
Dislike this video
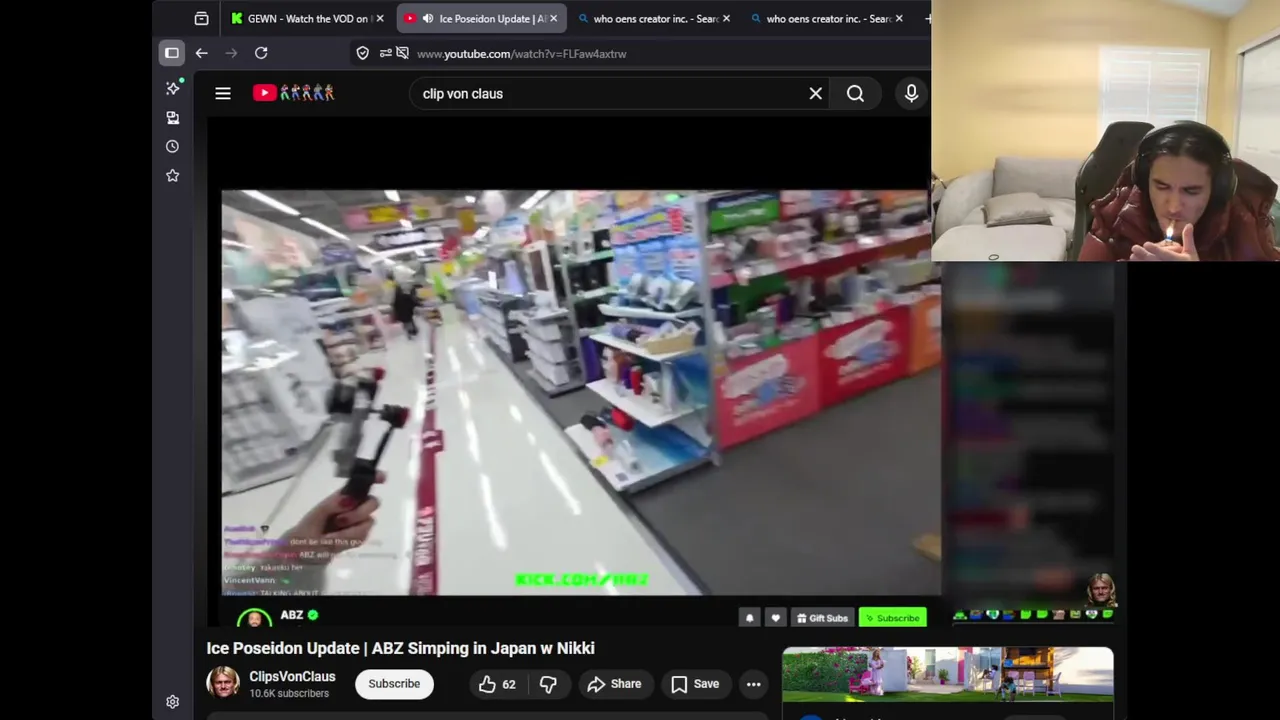pos(548,684)
